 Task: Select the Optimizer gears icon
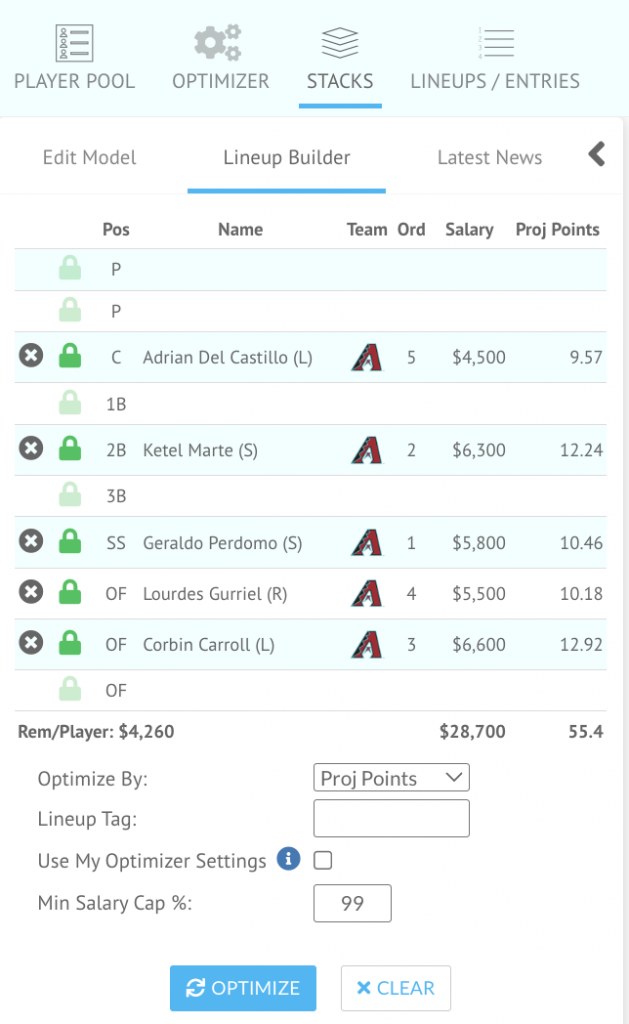[x=219, y=42]
